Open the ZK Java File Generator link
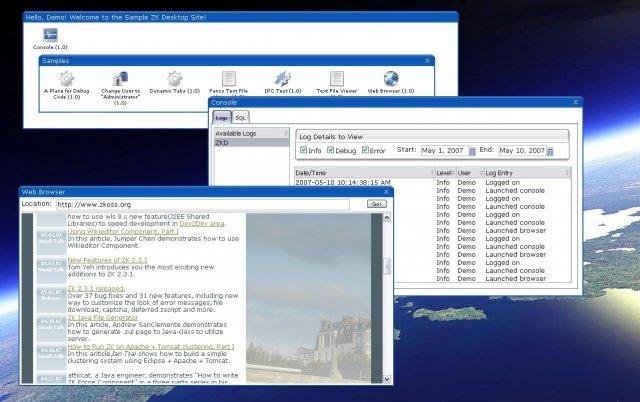This screenshot has height=402, width=640. click(103, 317)
